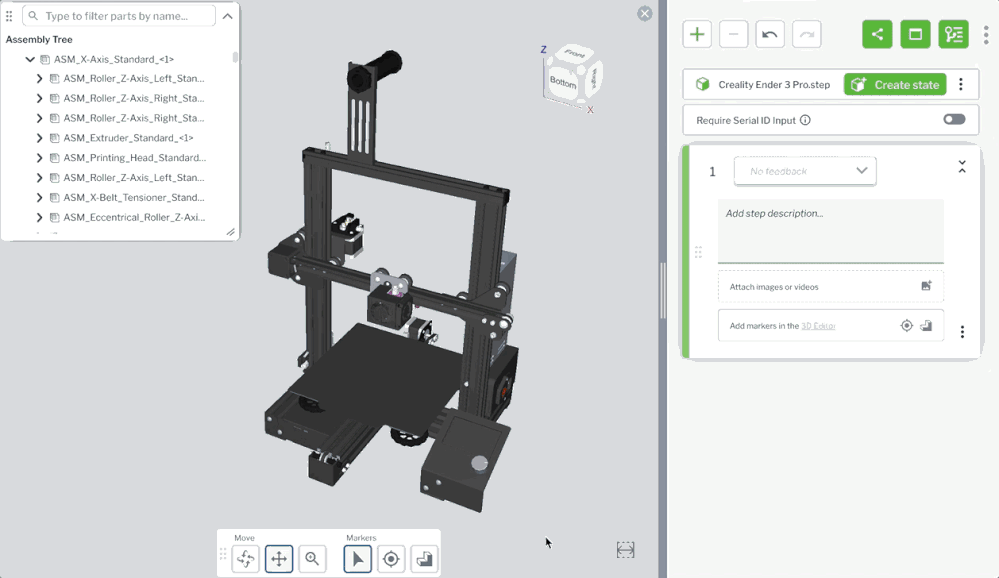Click the Add step description field
Viewport: 999px width, 578px height.
[830, 230]
